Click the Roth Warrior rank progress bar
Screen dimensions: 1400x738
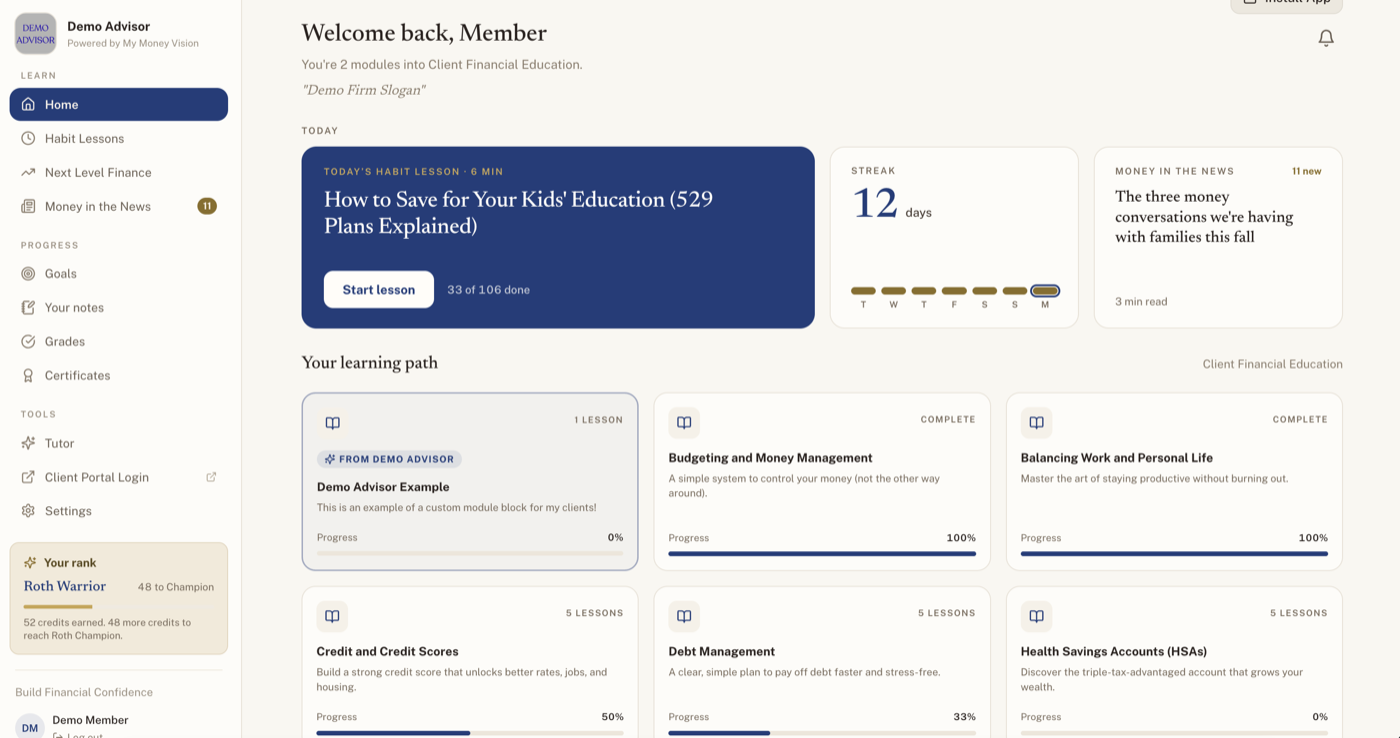(119, 606)
